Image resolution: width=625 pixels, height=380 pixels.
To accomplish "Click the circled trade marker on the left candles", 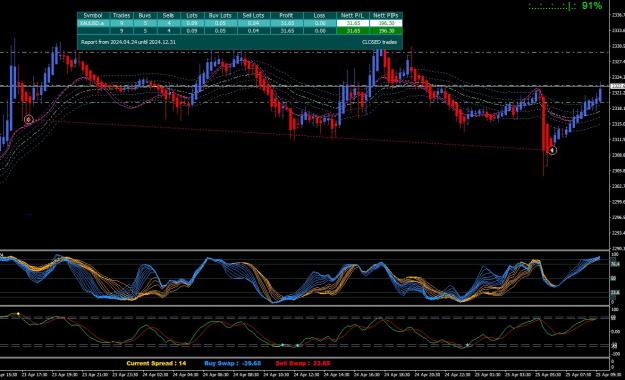I will tap(28, 119).
